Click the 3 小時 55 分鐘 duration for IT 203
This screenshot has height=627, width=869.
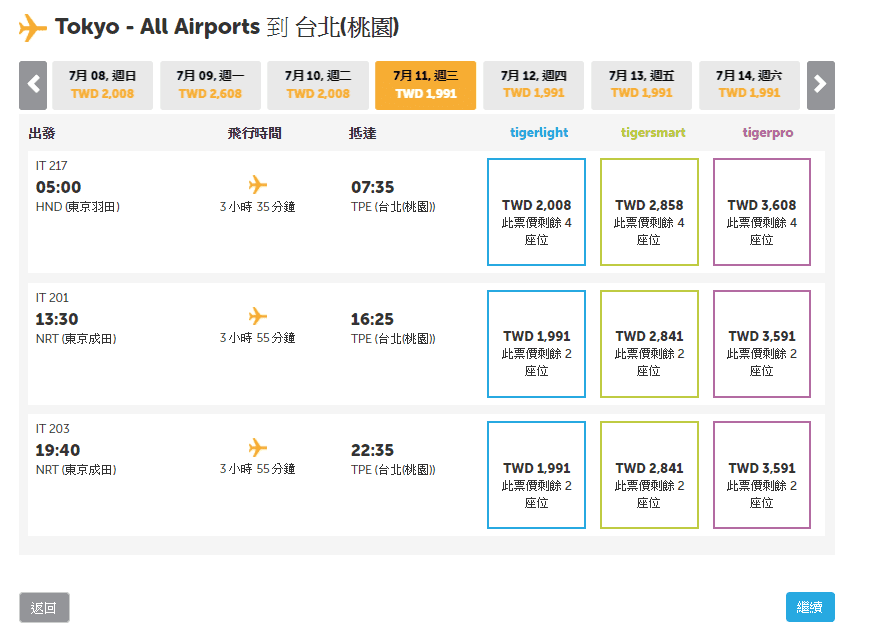258,468
